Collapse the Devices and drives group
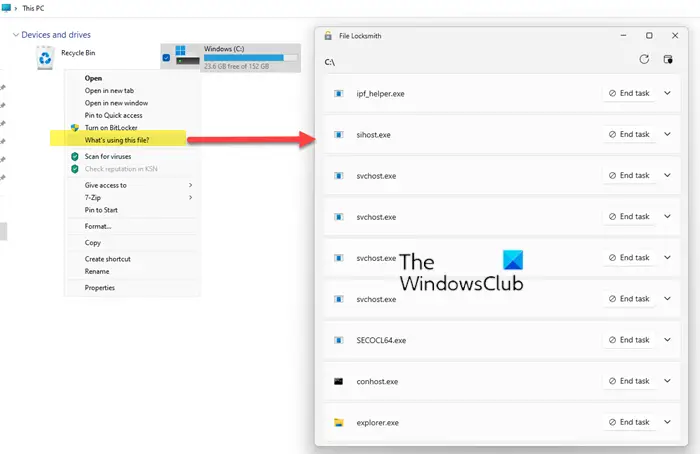Image resolution: width=700 pixels, height=454 pixels. pyautogui.click(x=16, y=35)
